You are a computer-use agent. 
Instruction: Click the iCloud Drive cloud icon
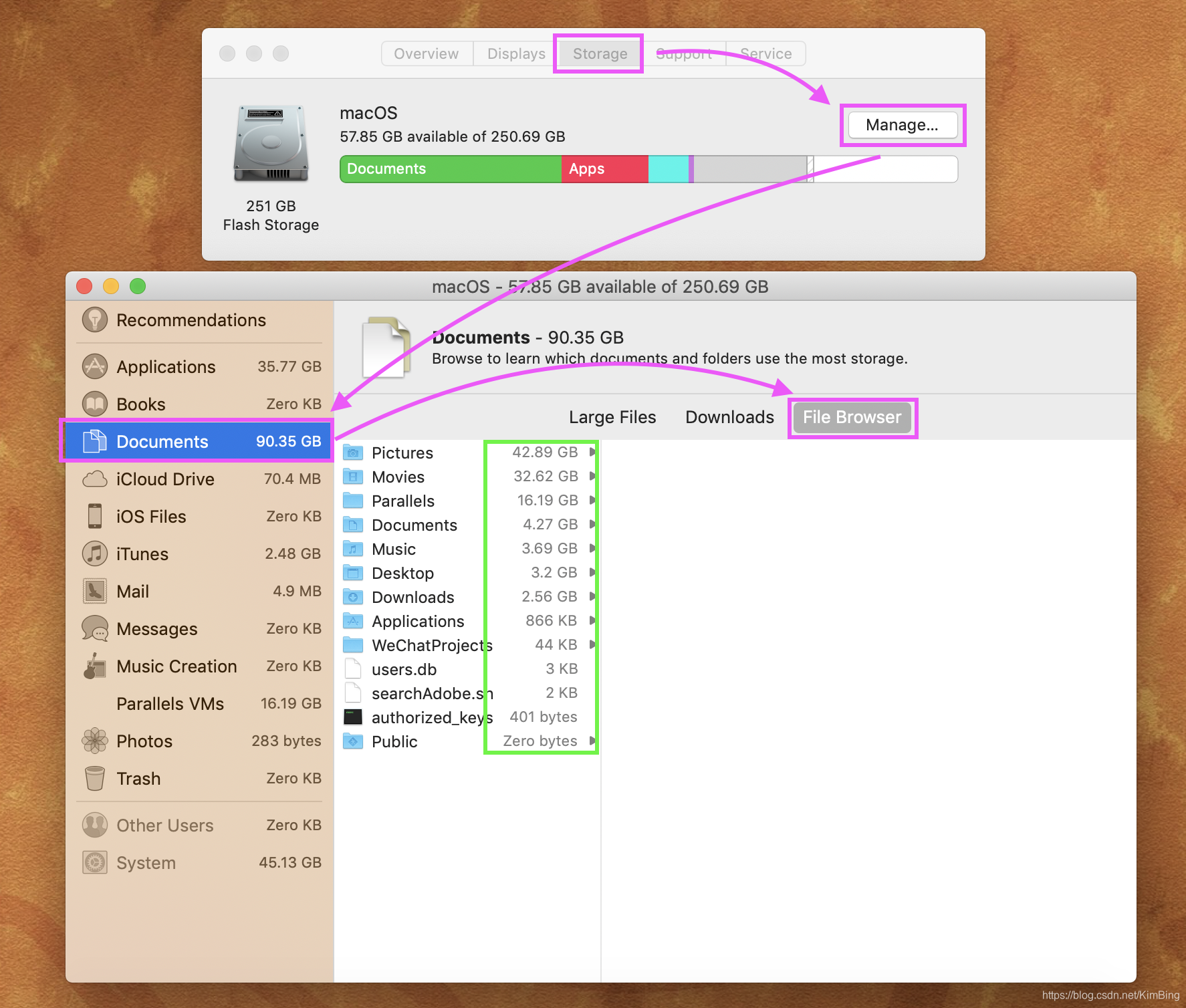pos(95,479)
